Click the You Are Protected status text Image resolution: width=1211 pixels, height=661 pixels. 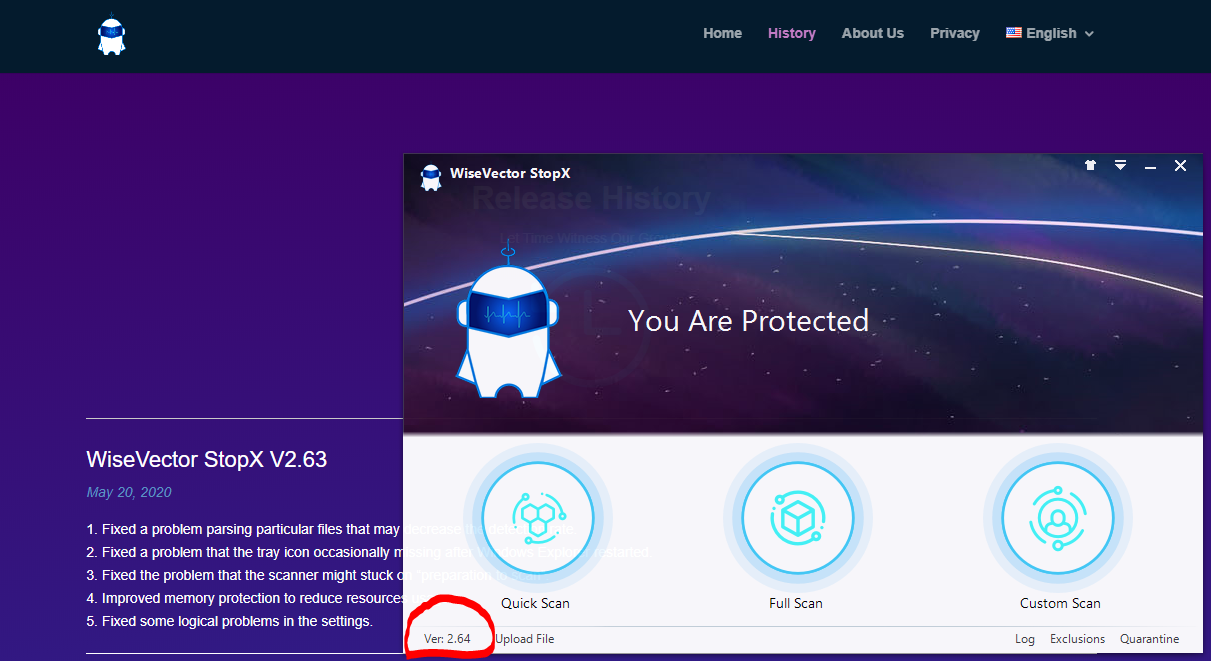click(748, 321)
